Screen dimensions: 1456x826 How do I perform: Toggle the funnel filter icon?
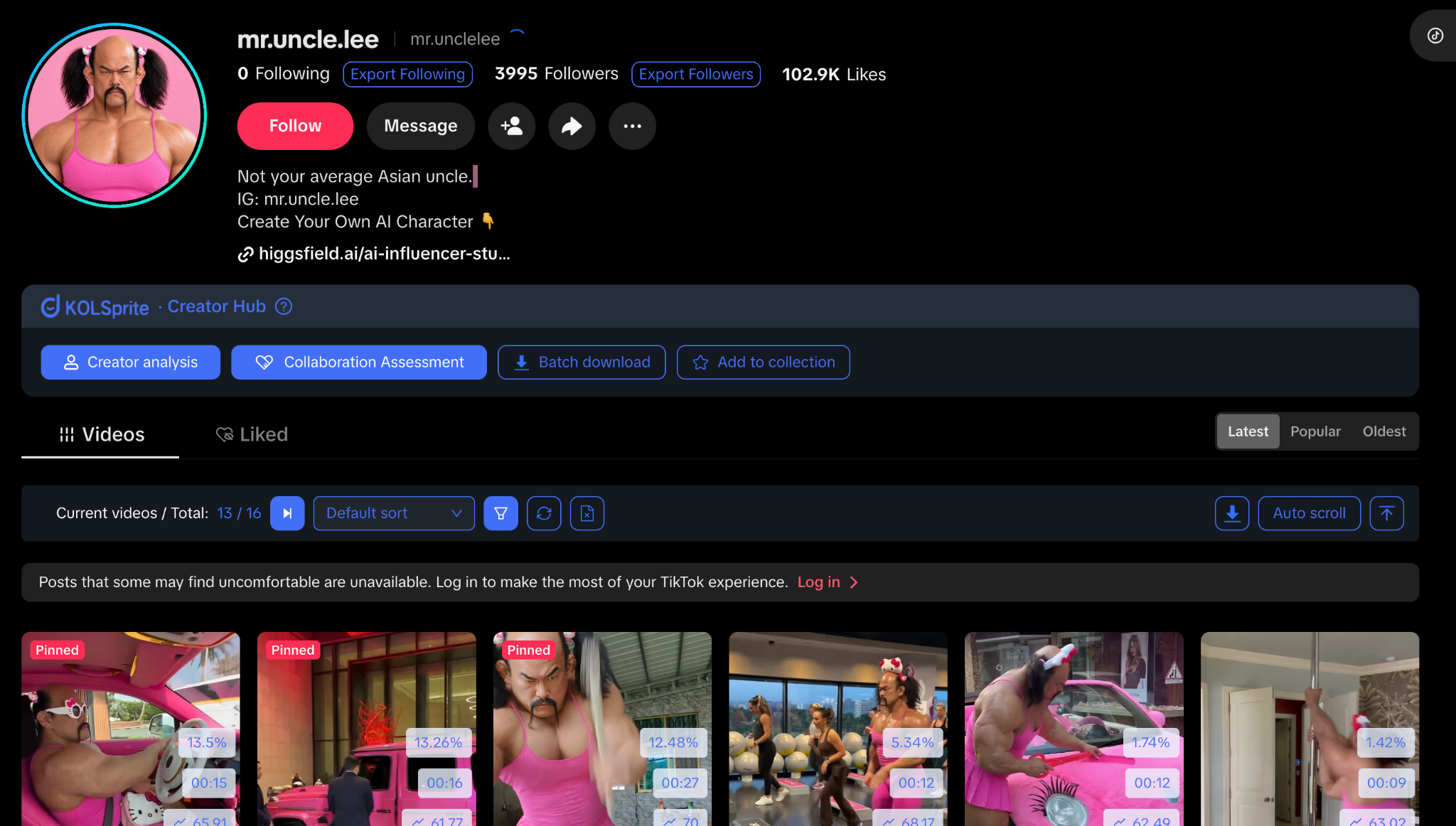(501, 513)
